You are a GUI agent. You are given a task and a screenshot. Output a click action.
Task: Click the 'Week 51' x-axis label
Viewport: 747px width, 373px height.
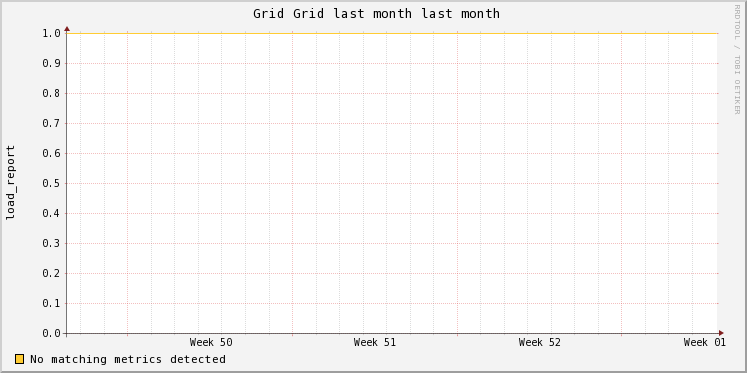(375, 342)
